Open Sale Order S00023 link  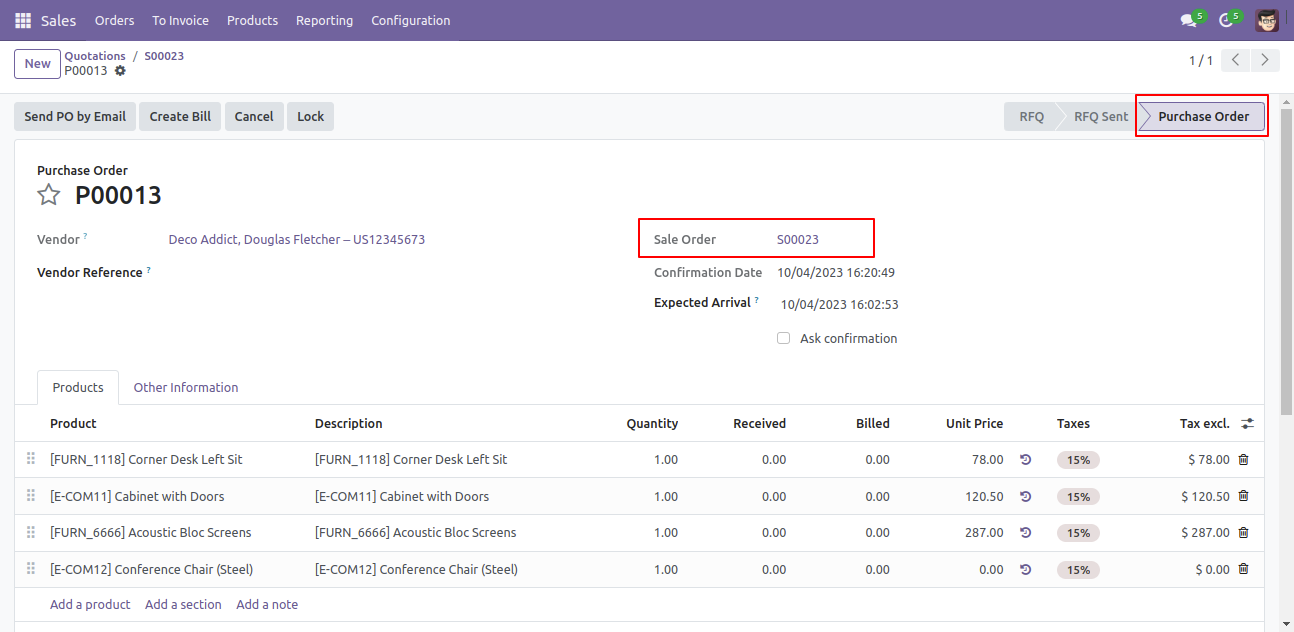[798, 240]
